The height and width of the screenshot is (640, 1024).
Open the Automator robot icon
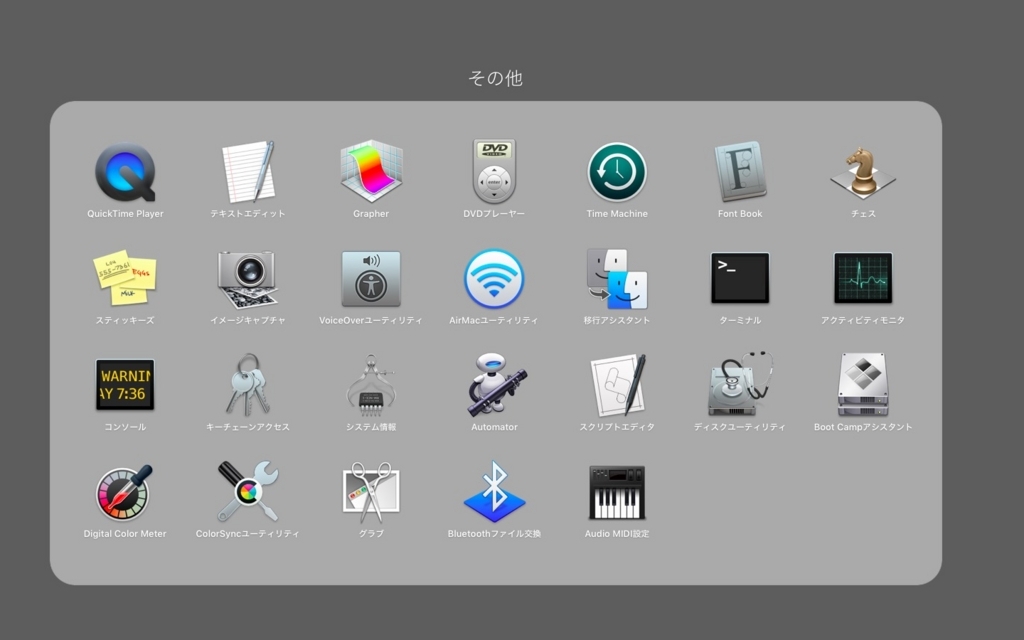click(496, 385)
